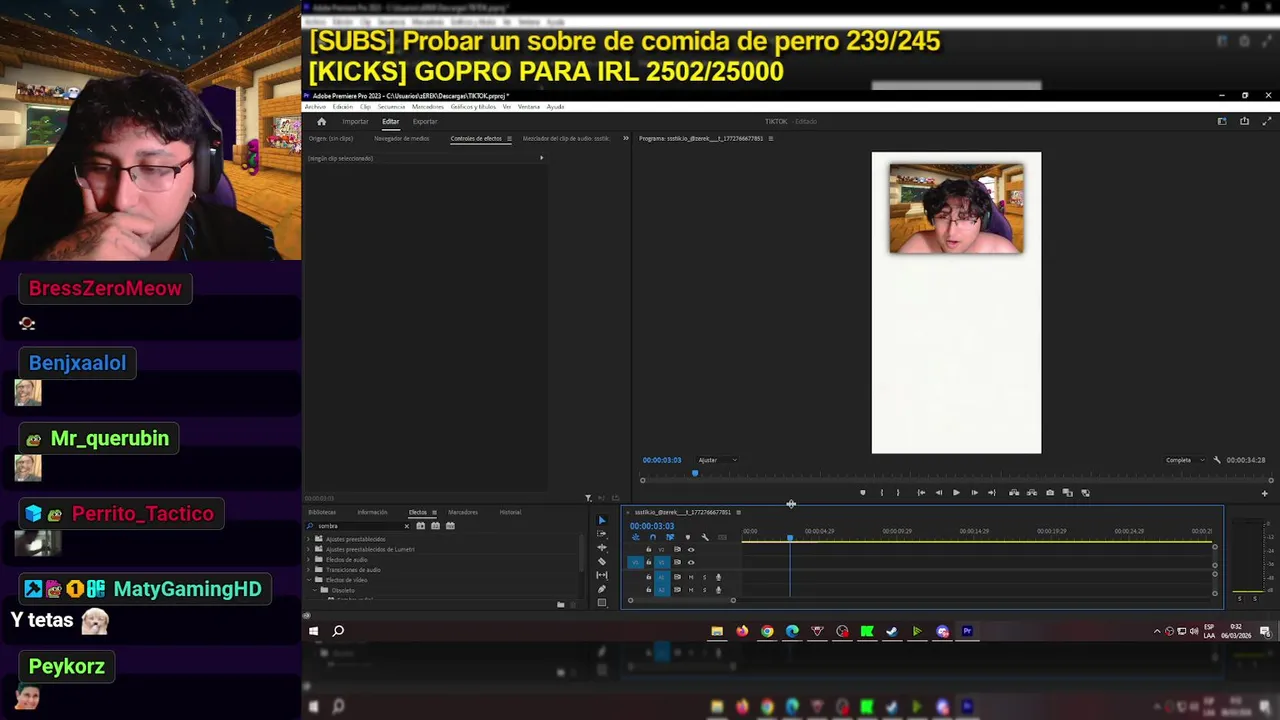Select the Pen tool
1280x720 pixels.
pyautogui.click(x=601, y=589)
